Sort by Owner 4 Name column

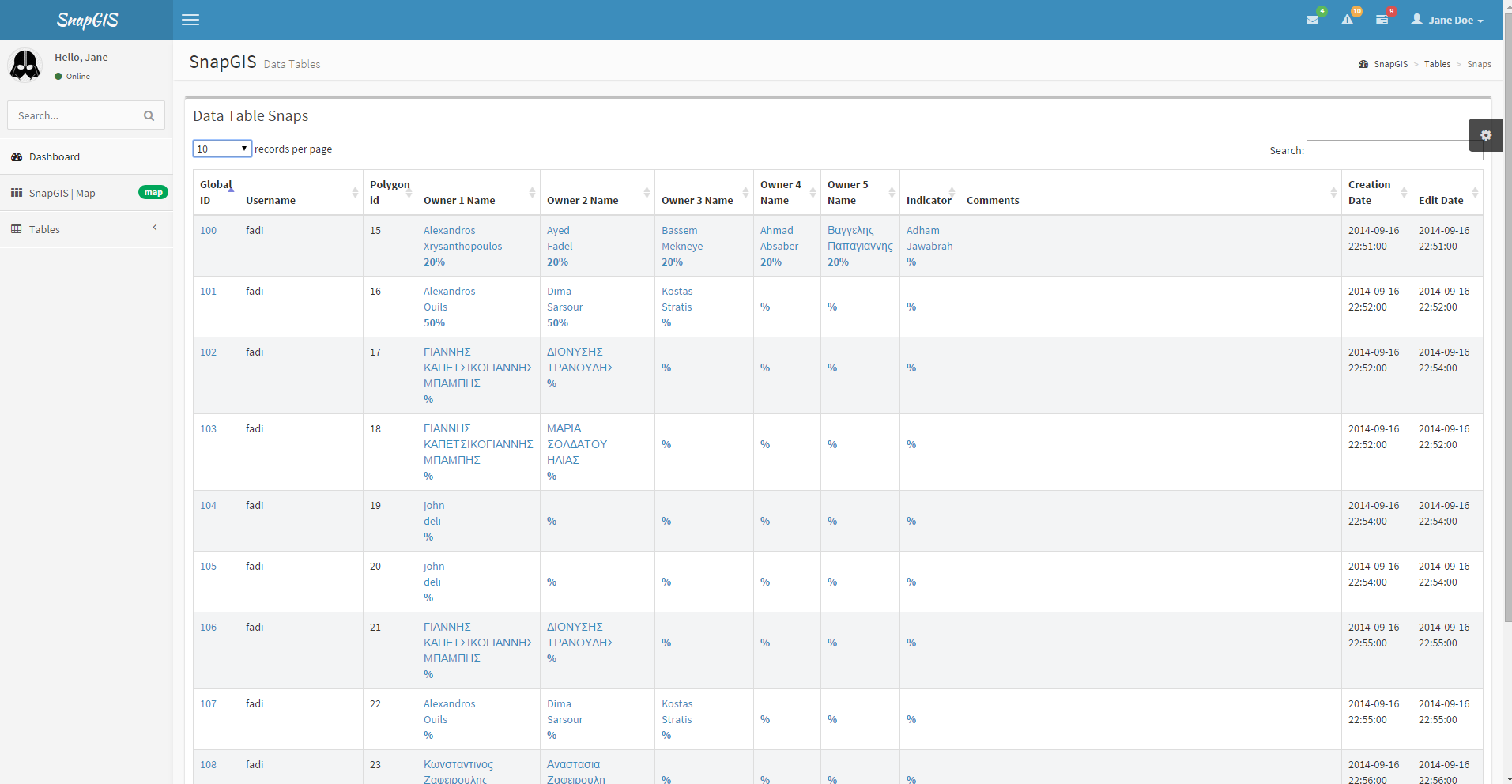click(x=787, y=192)
